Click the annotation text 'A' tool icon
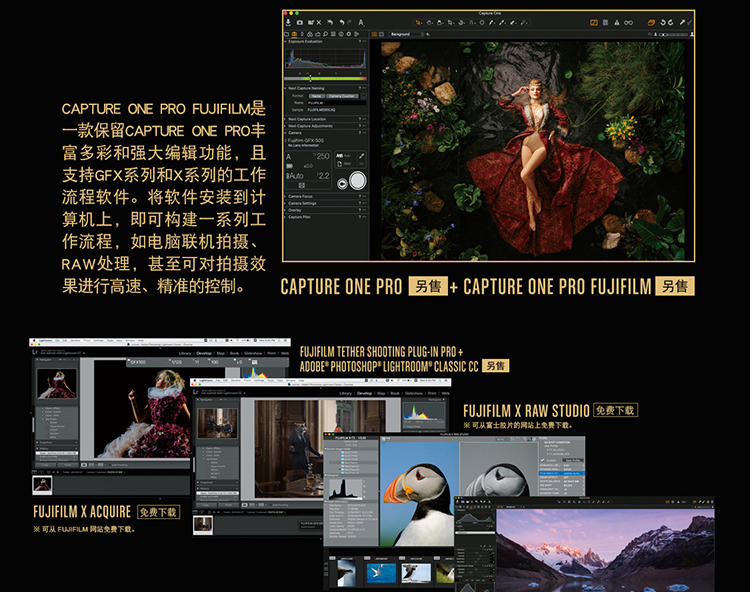 click(361, 22)
